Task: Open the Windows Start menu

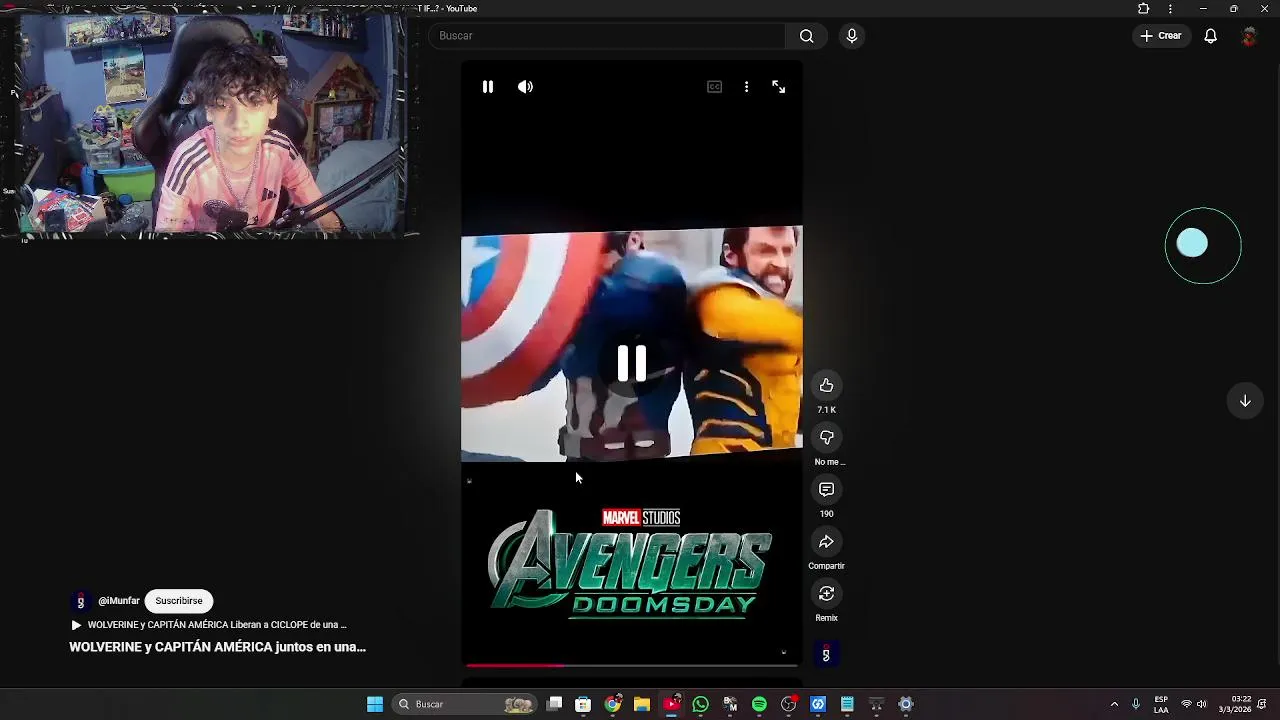Action: (375, 704)
